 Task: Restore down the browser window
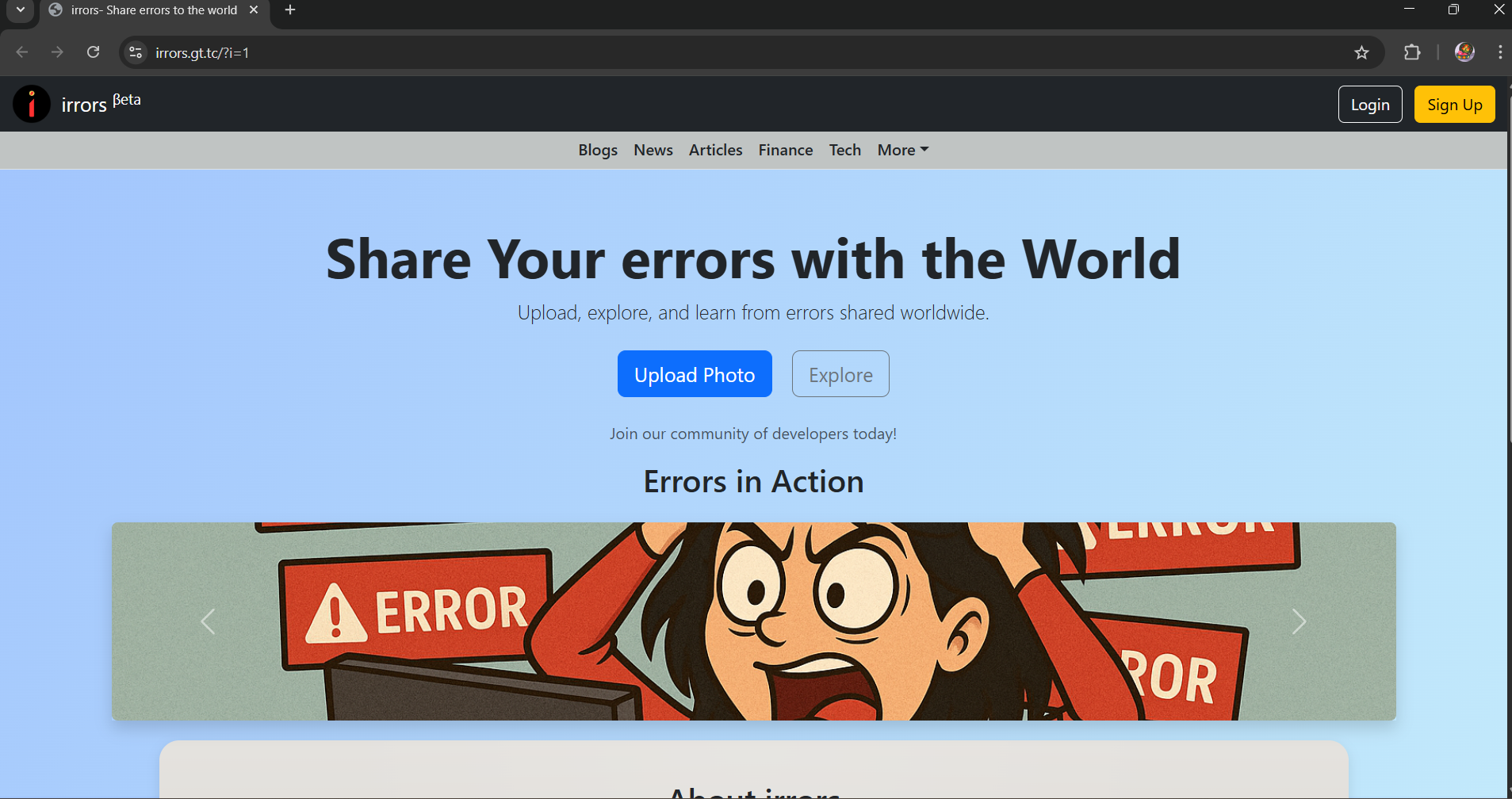[x=1453, y=10]
